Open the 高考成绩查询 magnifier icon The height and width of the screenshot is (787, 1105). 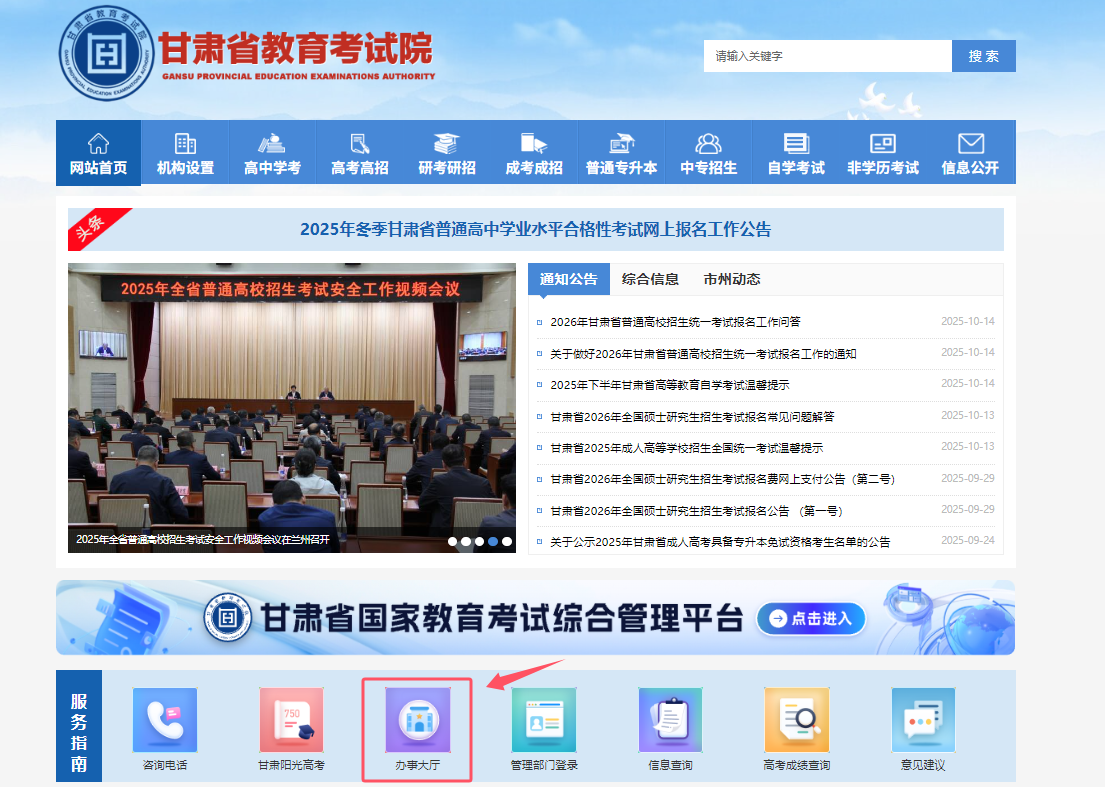pos(796,720)
